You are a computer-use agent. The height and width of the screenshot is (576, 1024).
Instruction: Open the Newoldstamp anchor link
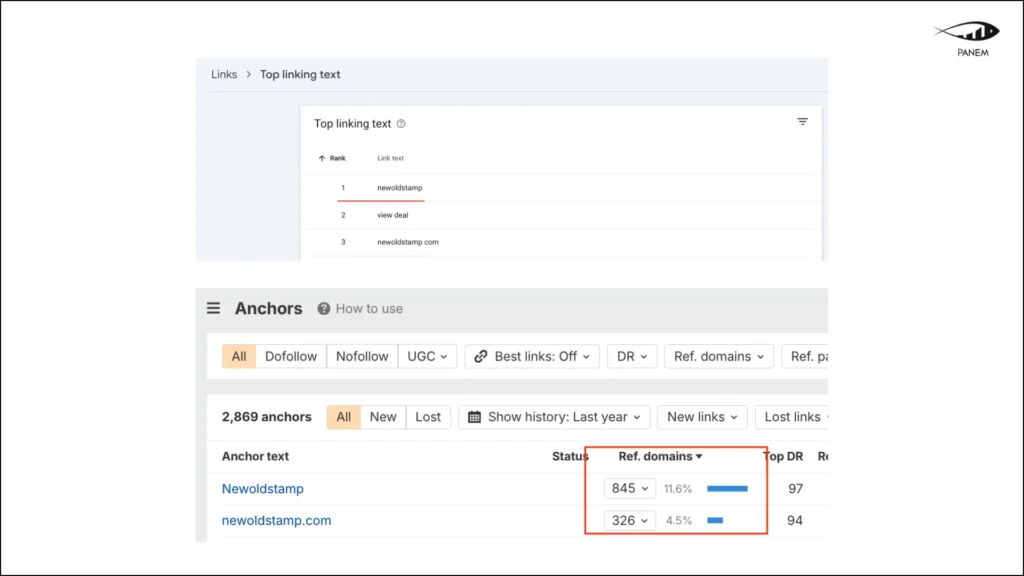(x=263, y=488)
